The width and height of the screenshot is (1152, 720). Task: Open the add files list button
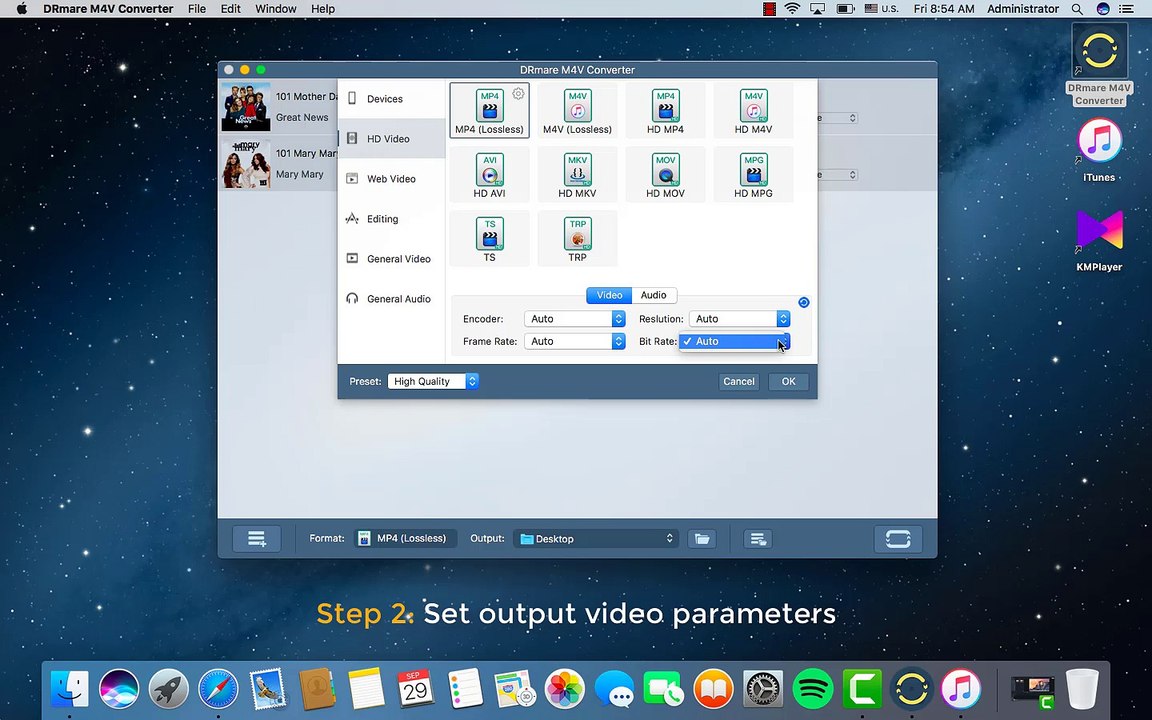(256, 539)
